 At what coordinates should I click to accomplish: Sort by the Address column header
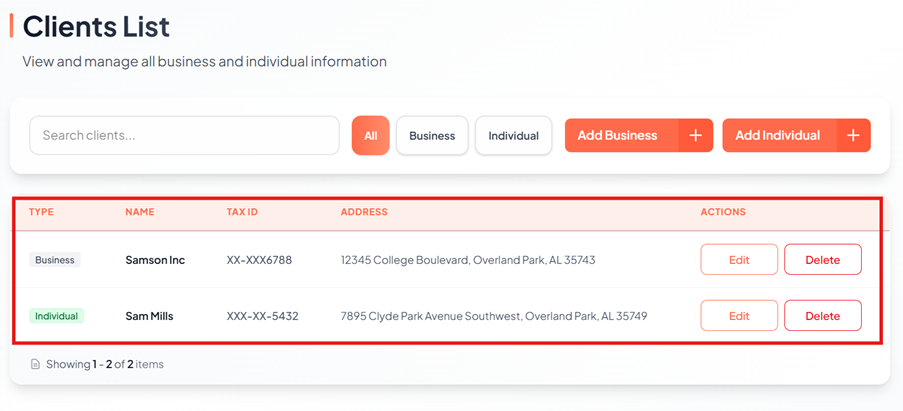click(364, 212)
